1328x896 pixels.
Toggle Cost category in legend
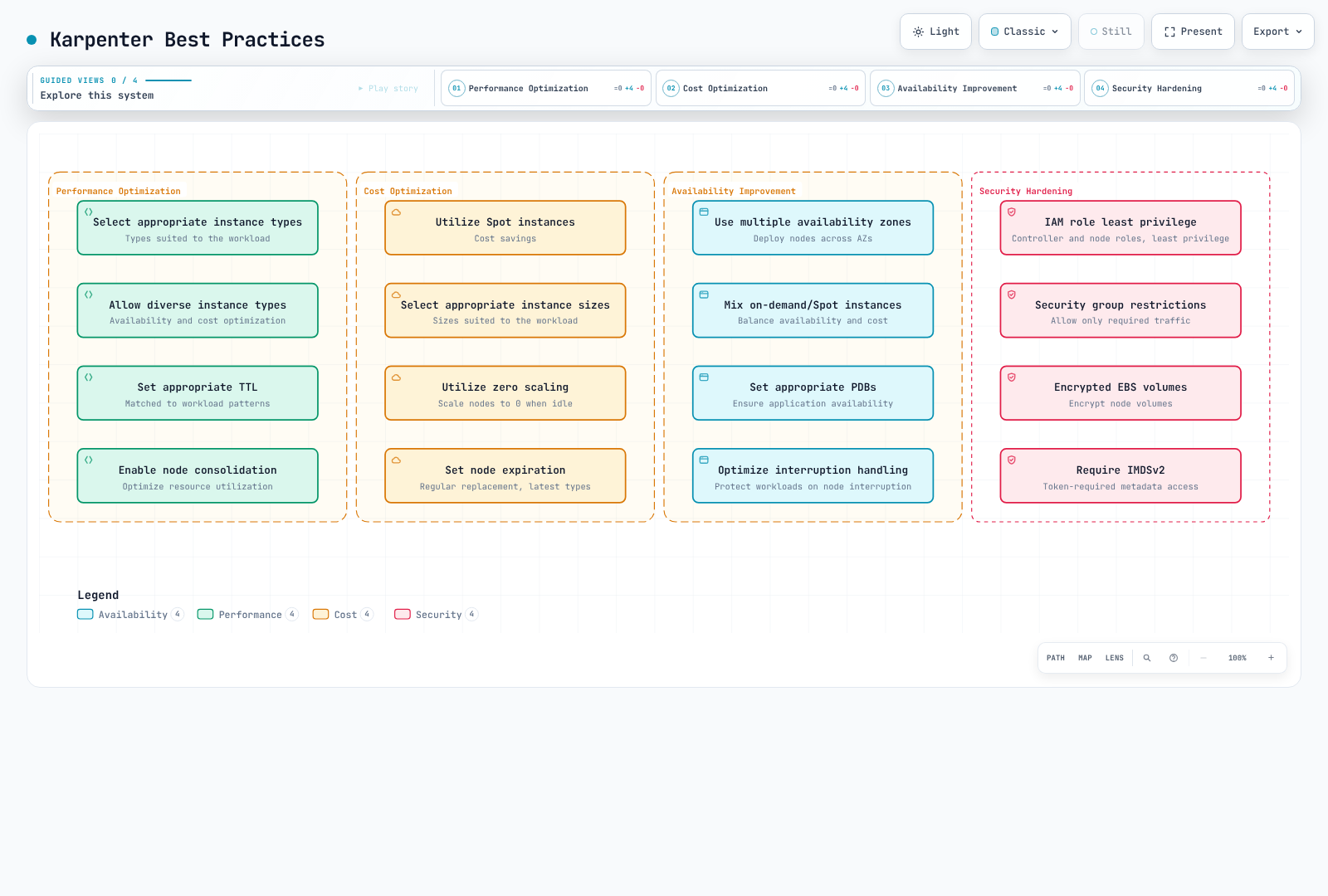343,615
